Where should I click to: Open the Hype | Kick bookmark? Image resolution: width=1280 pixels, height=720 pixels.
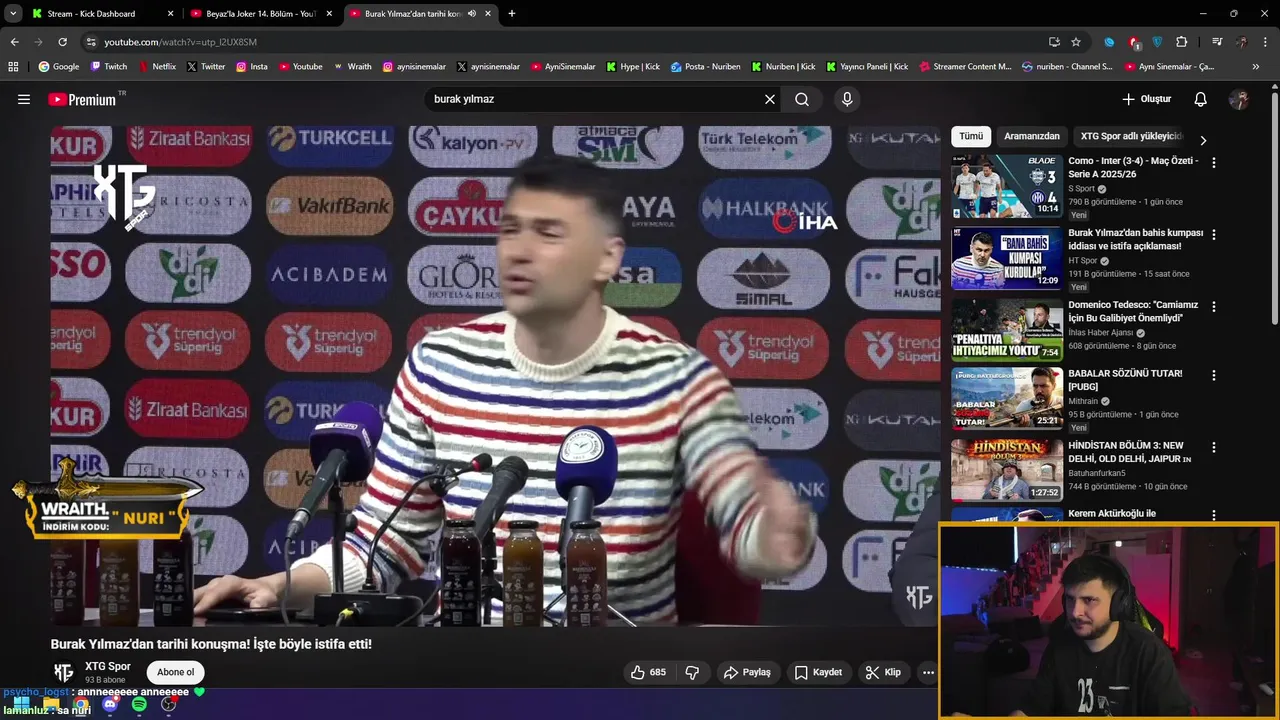pyautogui.click(x=632, y=67)
